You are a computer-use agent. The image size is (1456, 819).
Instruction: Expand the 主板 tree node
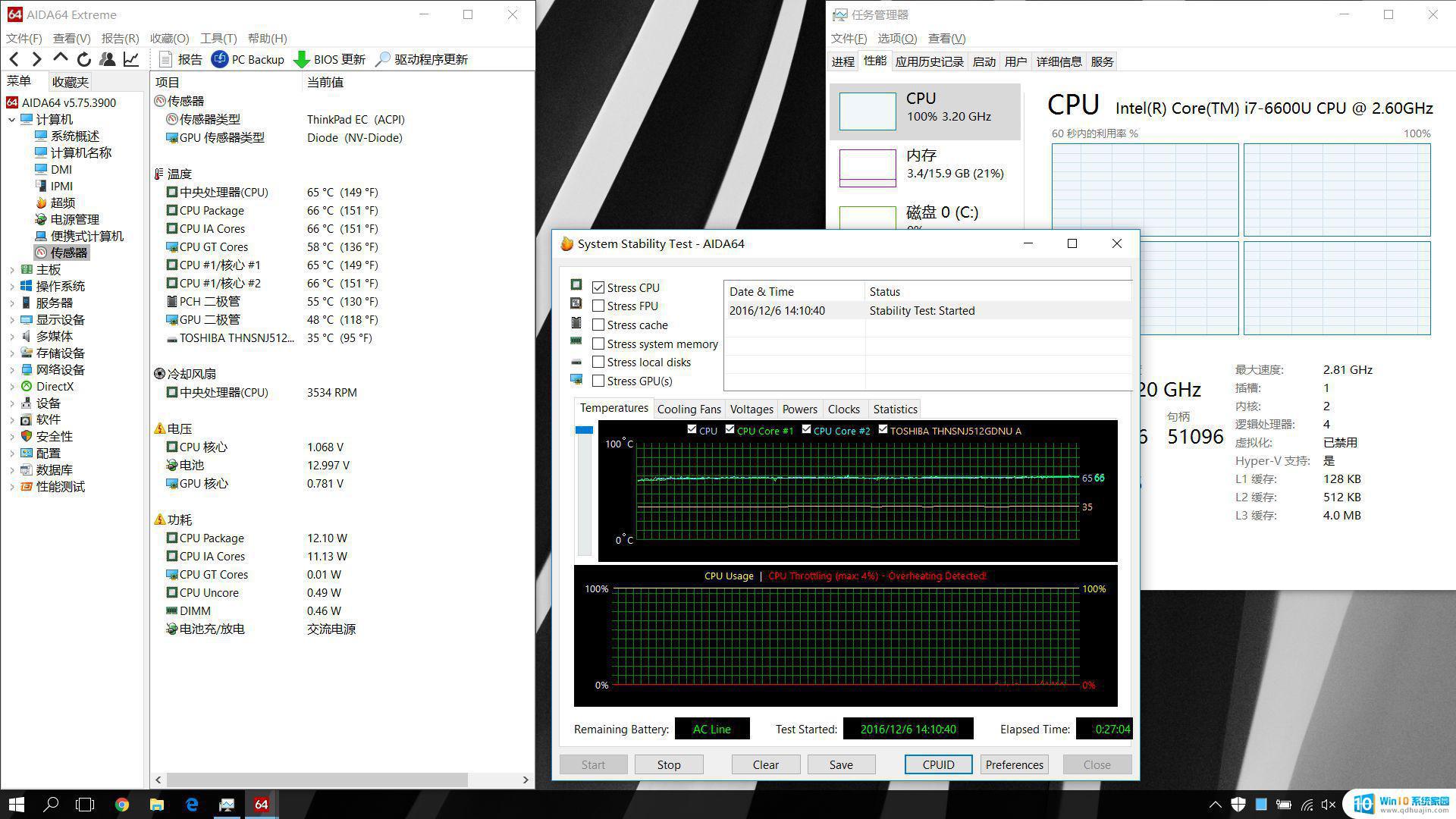click(11, 269)
